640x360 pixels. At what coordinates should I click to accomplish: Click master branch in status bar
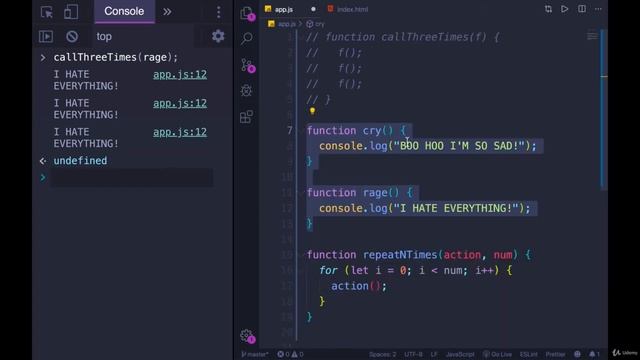point(255,354)
